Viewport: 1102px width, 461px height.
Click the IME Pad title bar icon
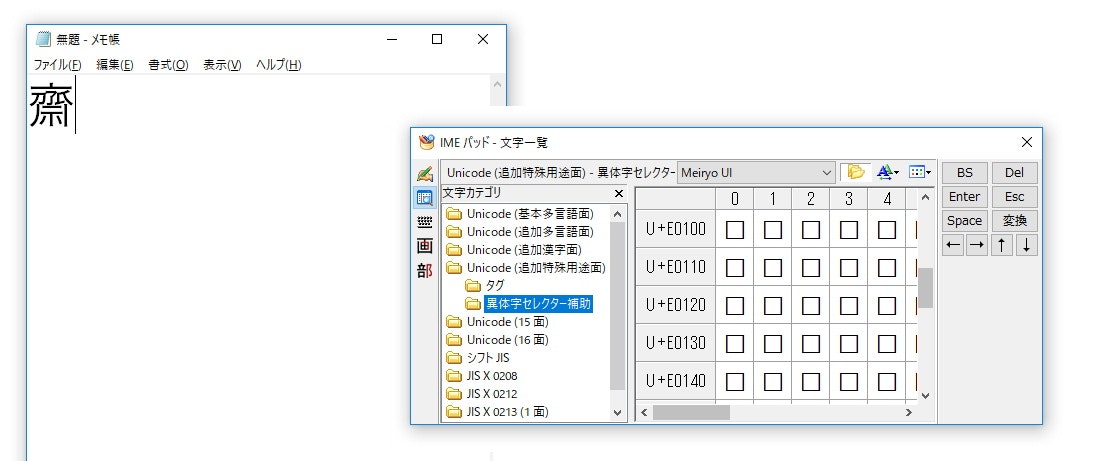click(x=426, y=143)
